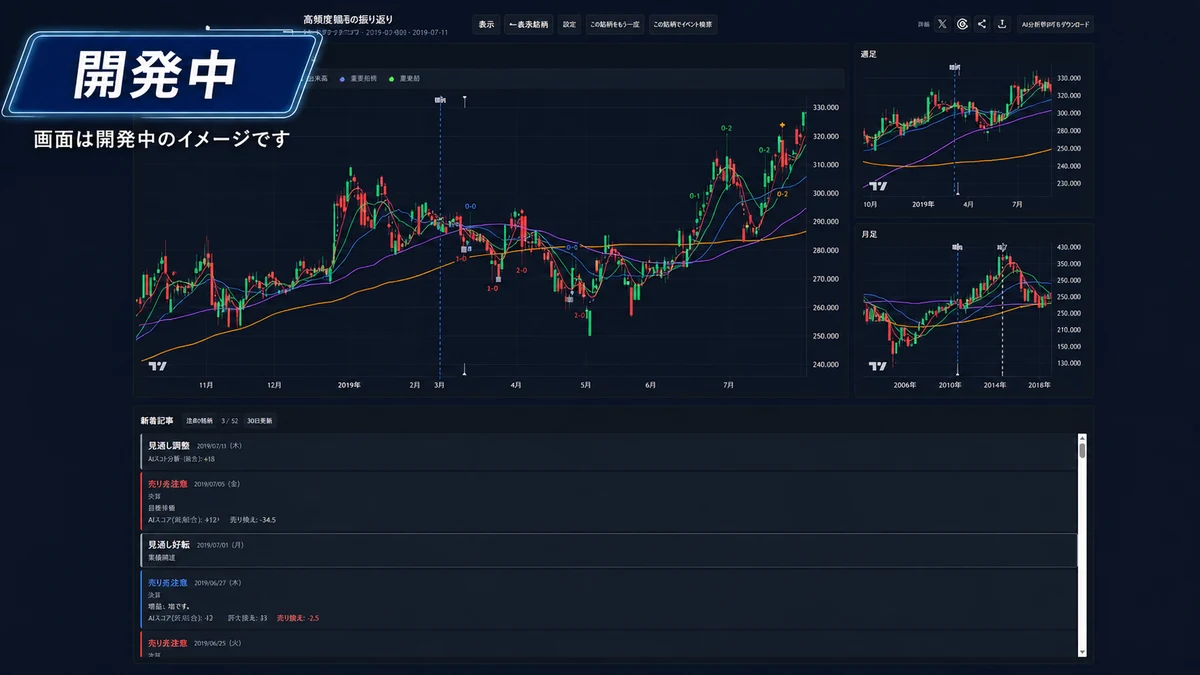Click the 売り換え: -34.5 value in the 07/05 article
Image resolution: width=1200 pixels, height=675 pixels.
253,520
